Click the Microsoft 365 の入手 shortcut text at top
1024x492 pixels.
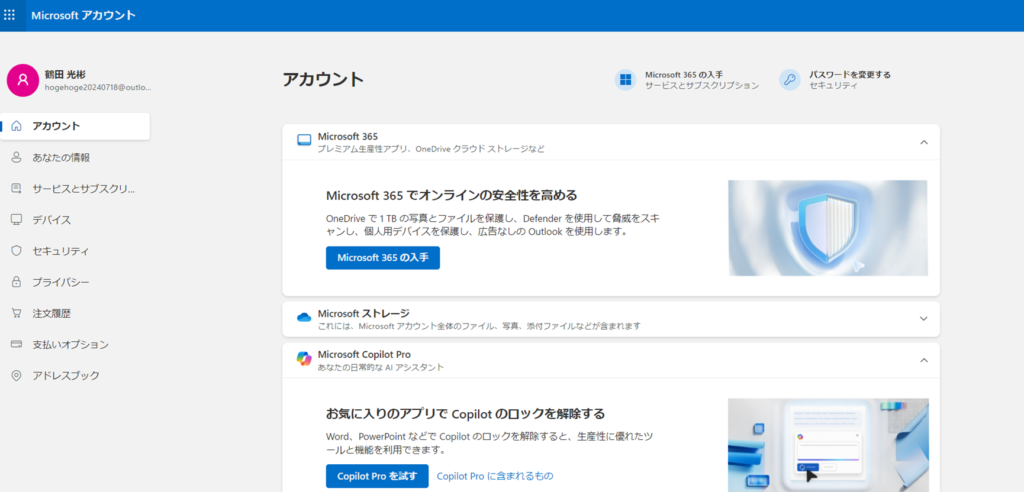coord(684,74)
